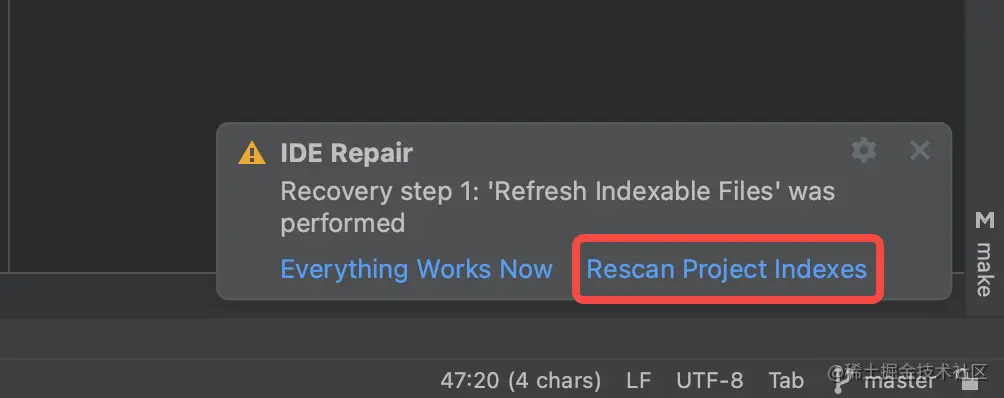Open the notification settings gear icon
Viewport: 1004px width, 398px height.
[864, 151]
